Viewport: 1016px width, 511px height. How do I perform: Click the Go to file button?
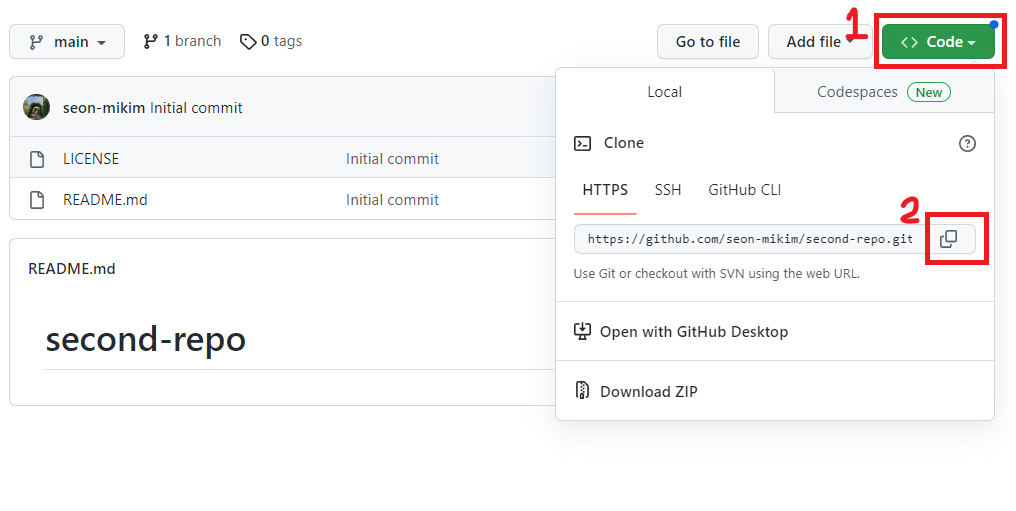click(708, 42)
